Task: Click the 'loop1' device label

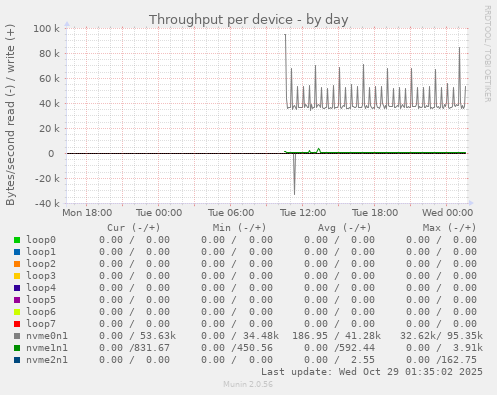Action: 41,252
